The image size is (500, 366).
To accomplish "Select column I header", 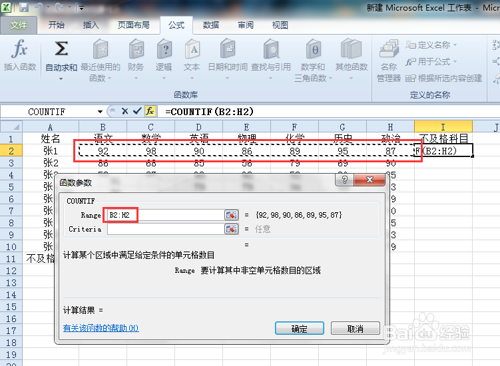I will pos(443,127).
